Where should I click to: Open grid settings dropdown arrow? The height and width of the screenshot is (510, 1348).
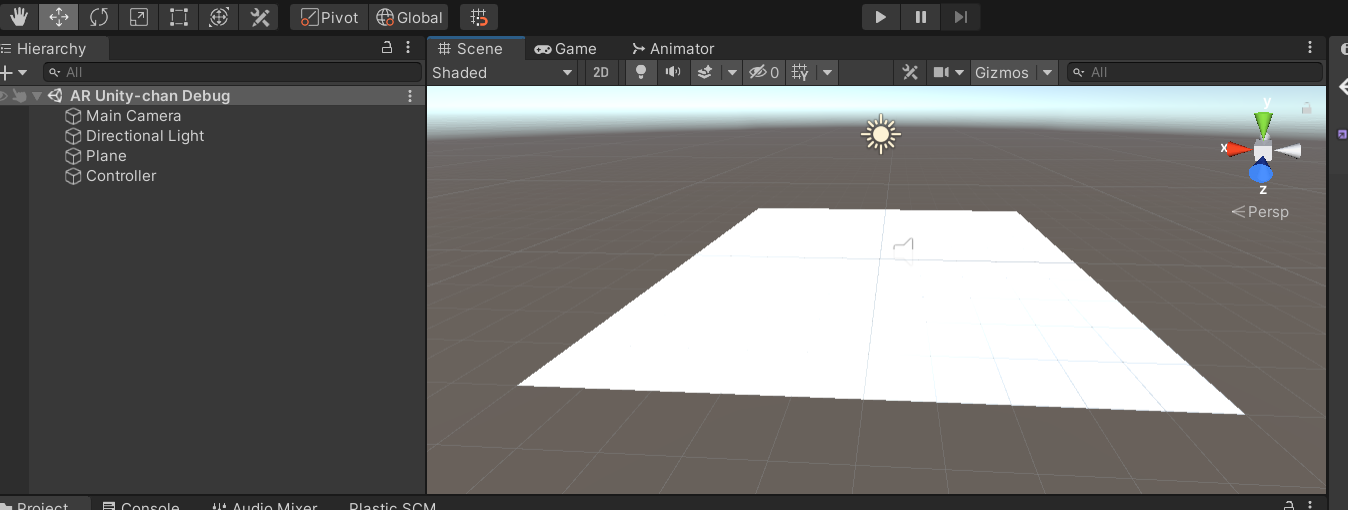point(827,72)
